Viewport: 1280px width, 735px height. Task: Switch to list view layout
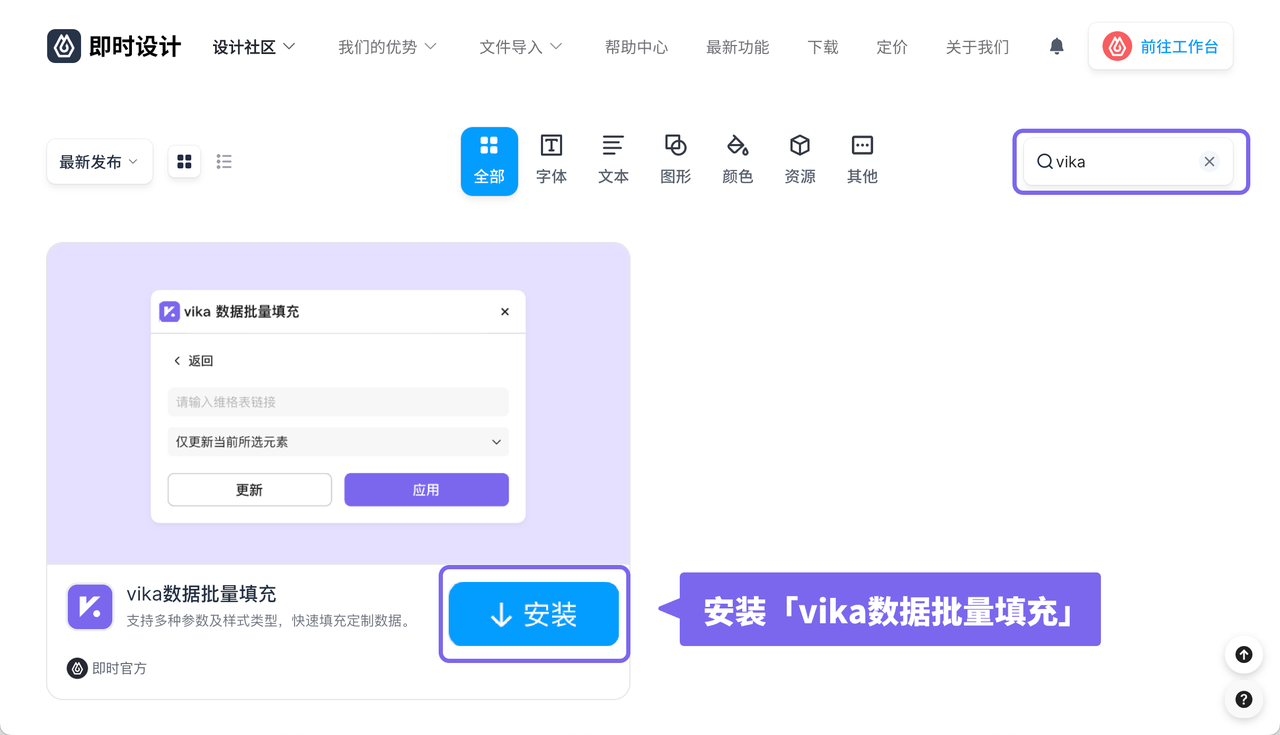tap(224, 161)
